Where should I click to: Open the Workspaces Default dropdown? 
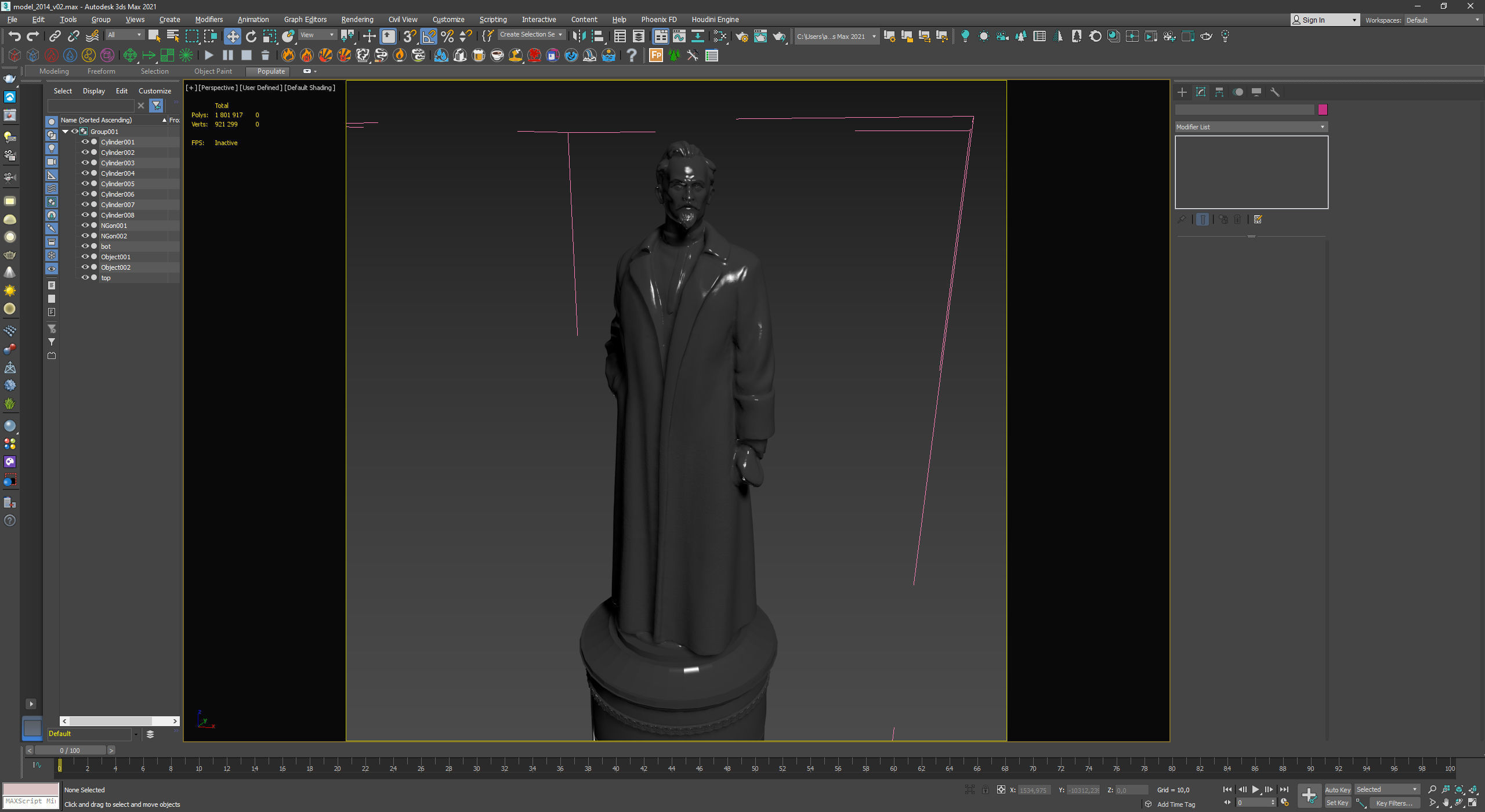(x=1443, y=20)
